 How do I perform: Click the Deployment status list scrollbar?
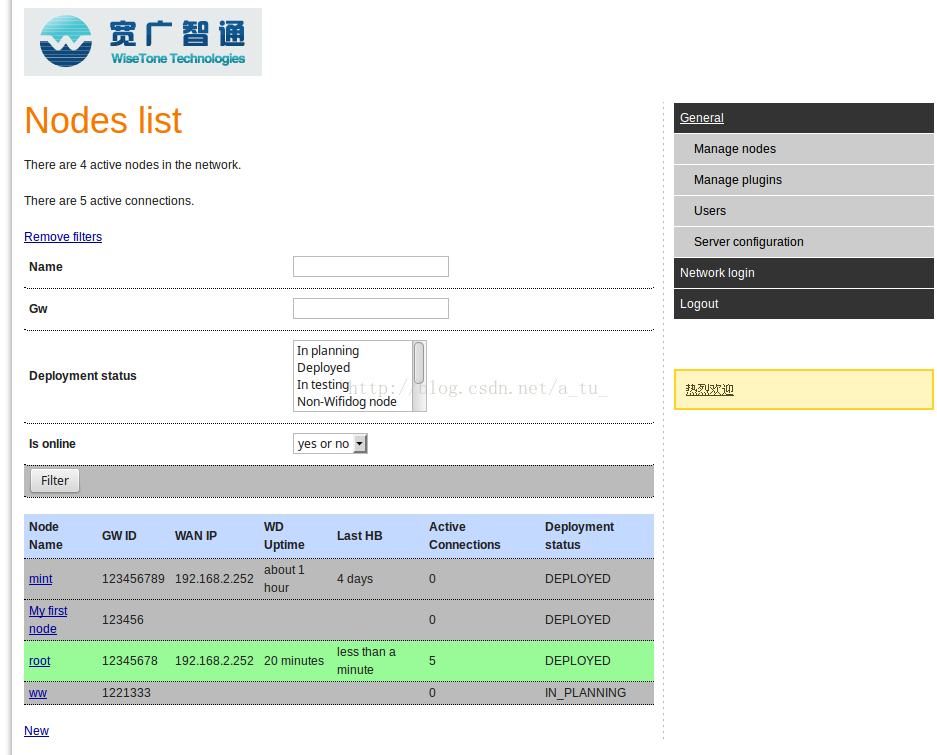(419, 376)
